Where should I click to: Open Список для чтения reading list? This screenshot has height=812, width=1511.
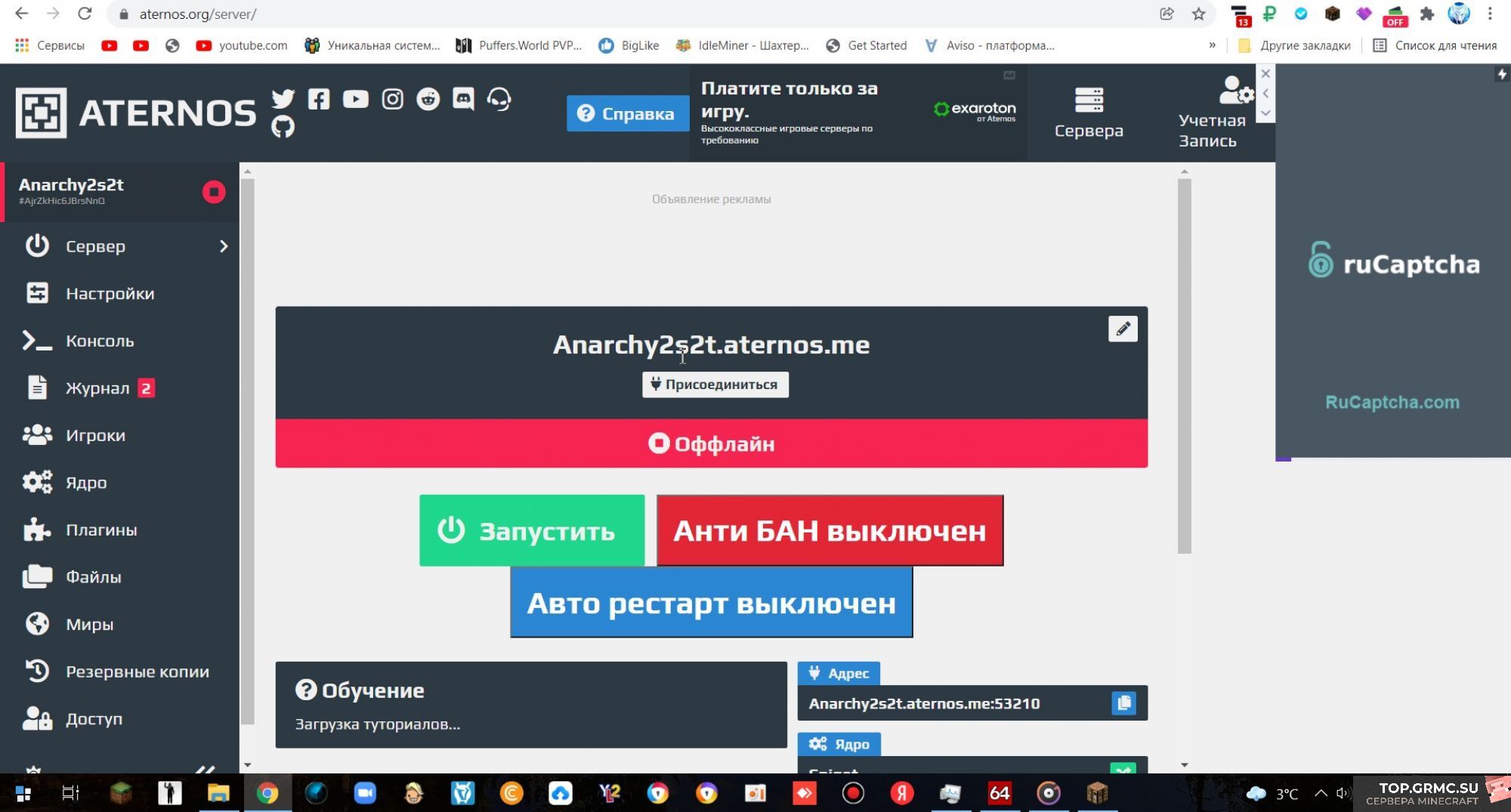pos(1435,45)
